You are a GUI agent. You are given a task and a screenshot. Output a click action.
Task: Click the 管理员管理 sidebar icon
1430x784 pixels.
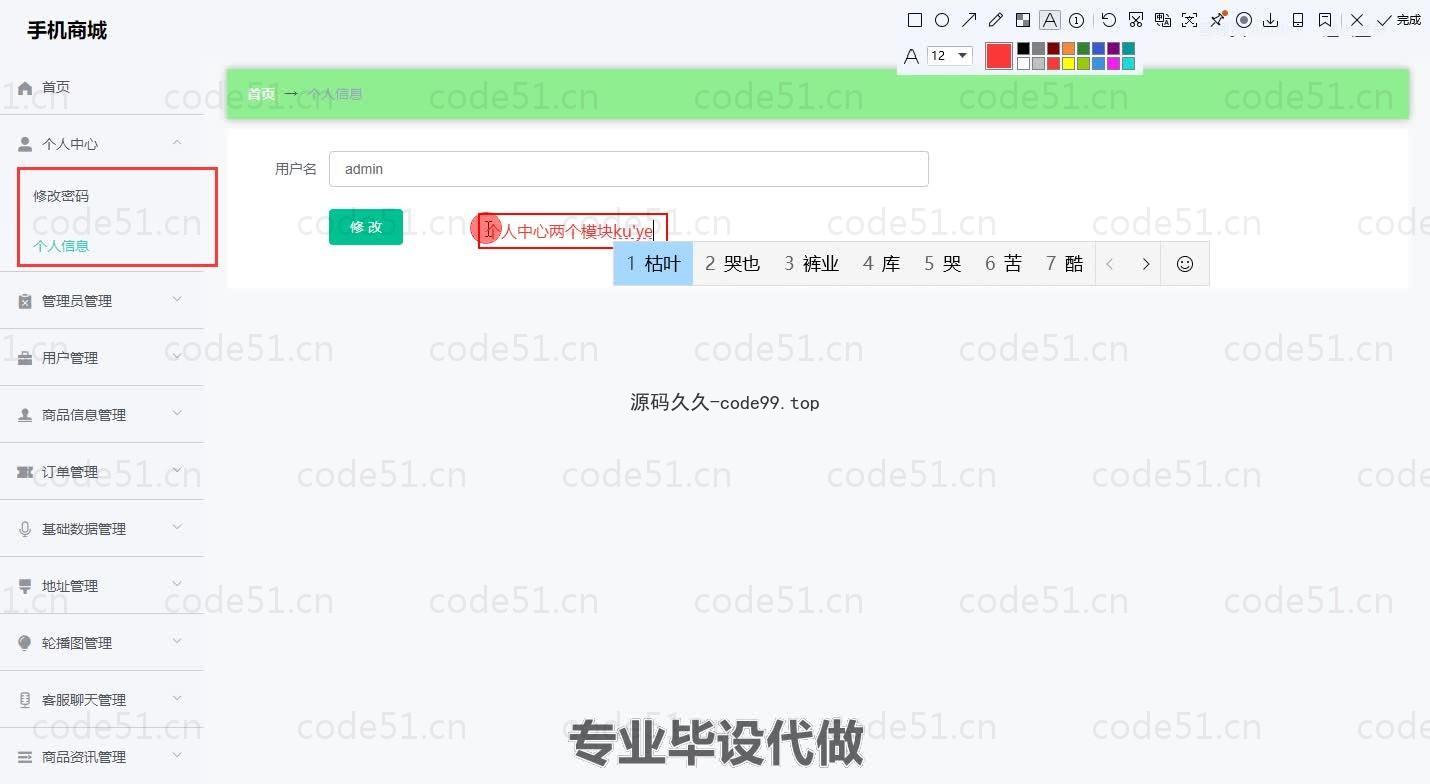click(25, 301)
